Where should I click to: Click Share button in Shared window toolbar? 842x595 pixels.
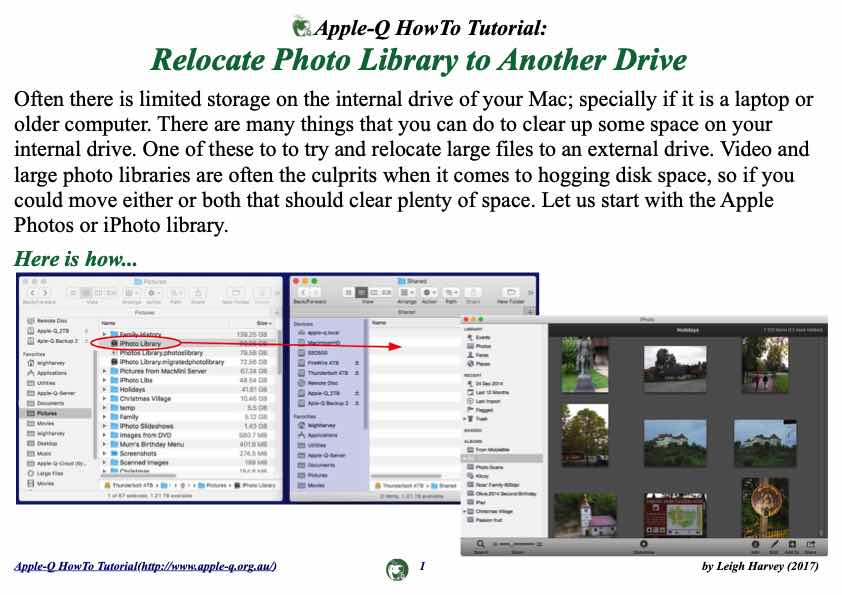pos(473,292)
